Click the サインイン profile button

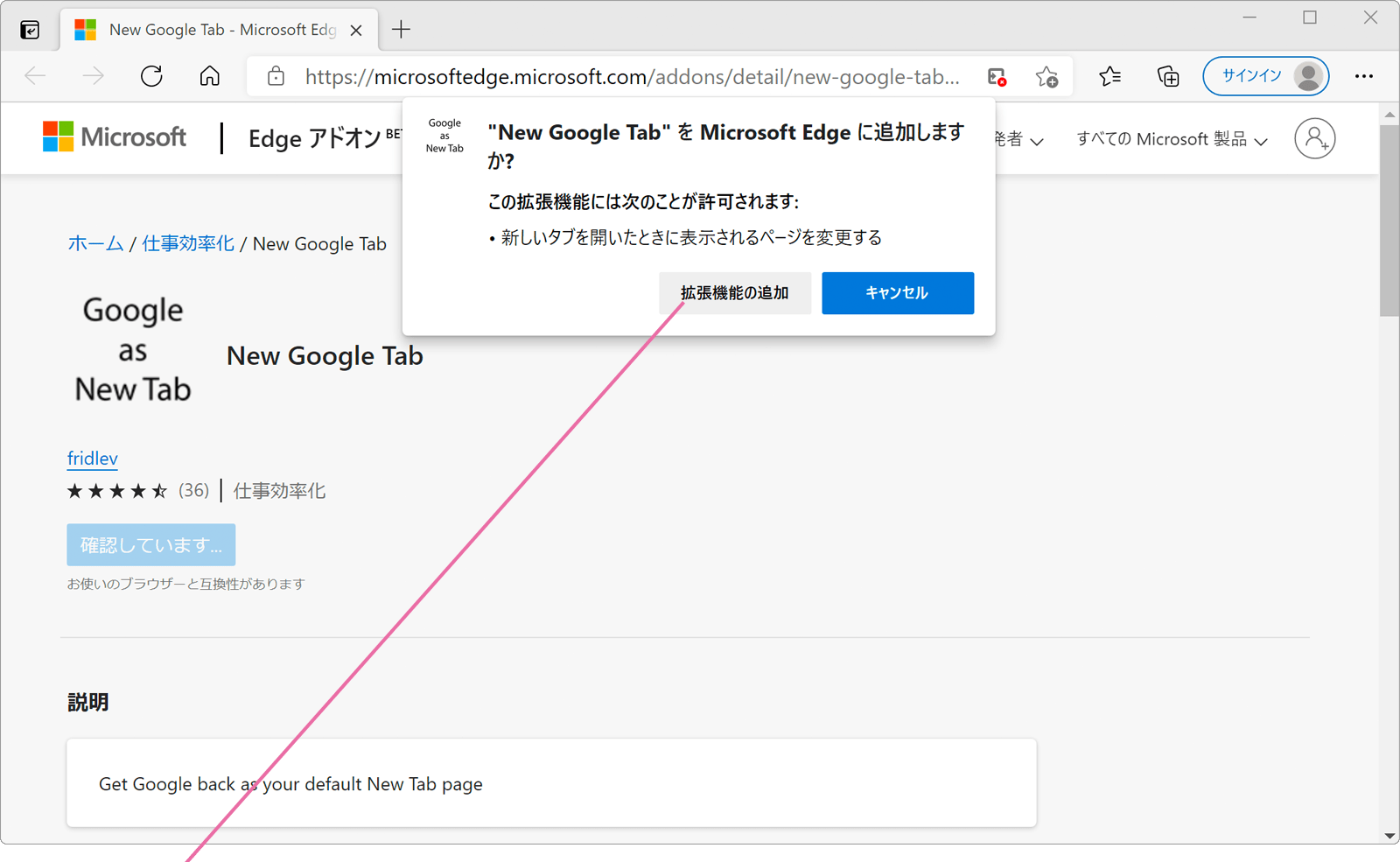tap(1266, 76)
